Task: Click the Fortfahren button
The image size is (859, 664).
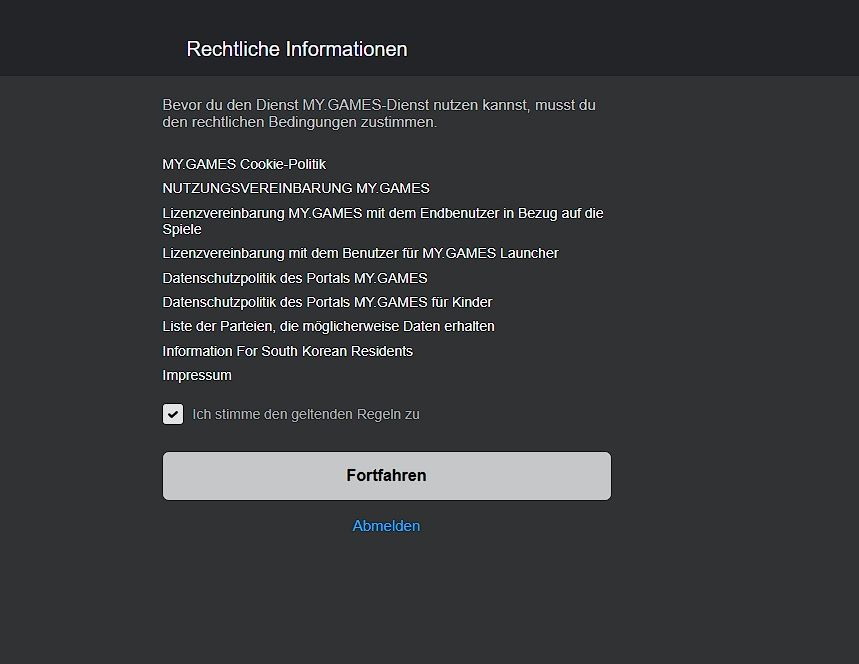Action: (387, 476)
